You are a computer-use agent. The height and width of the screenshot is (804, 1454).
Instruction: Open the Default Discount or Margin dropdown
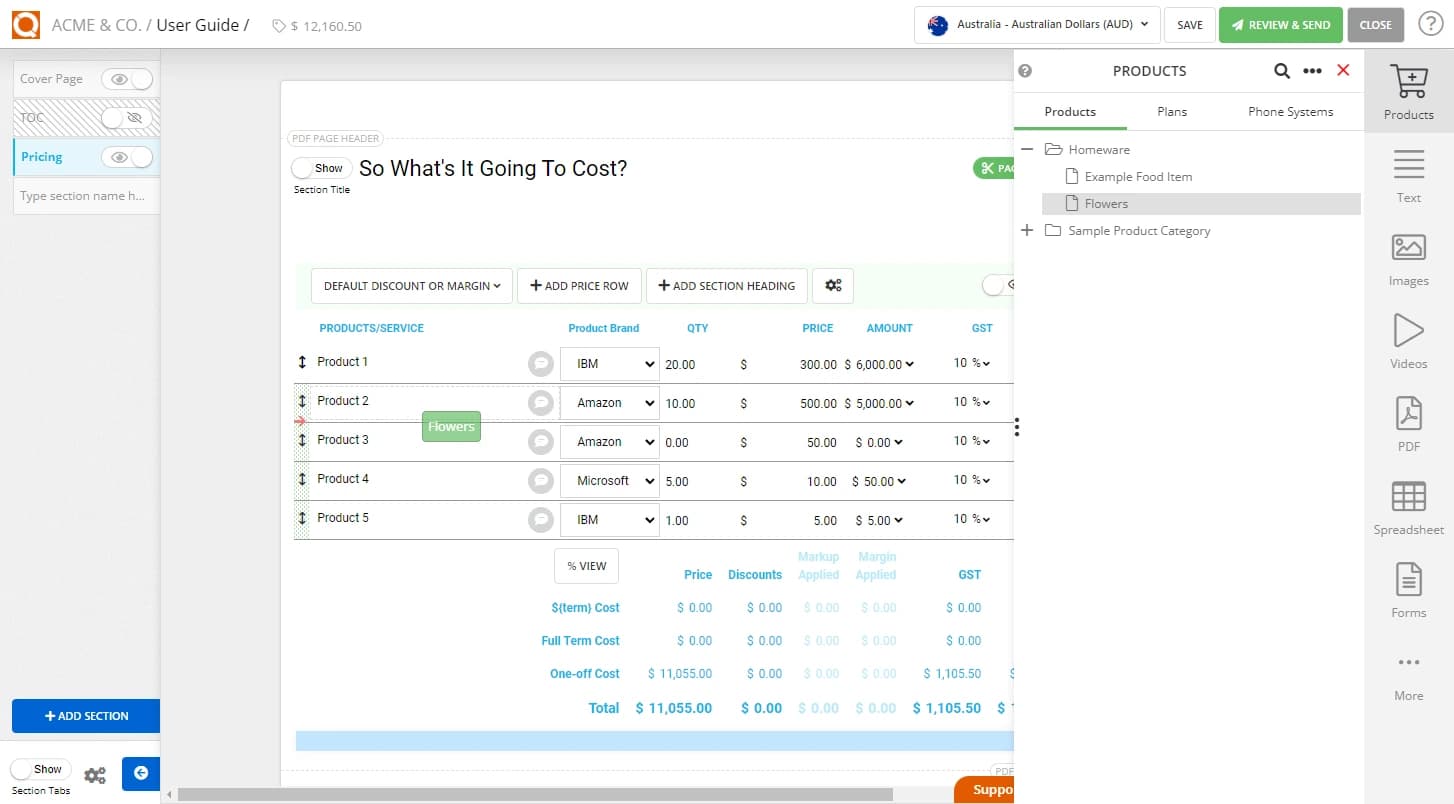(411, 286)
